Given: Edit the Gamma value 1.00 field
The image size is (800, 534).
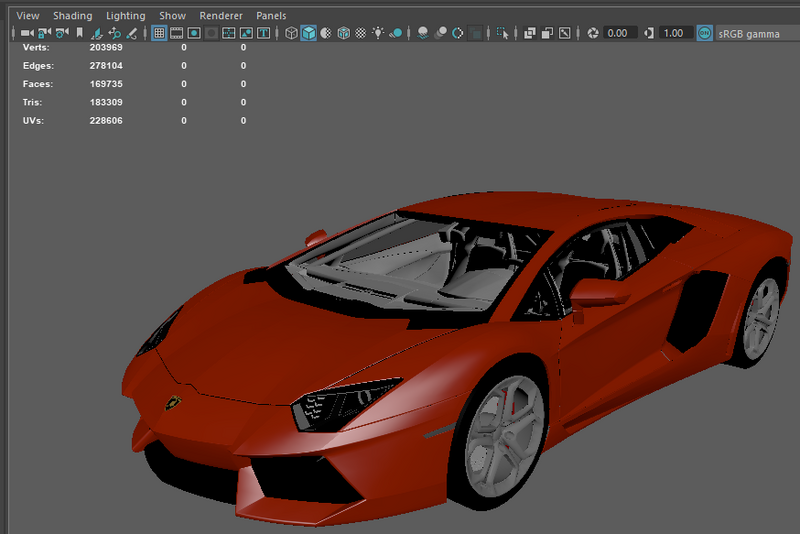Looking at the screenshot, I should [x=676, y=33].
